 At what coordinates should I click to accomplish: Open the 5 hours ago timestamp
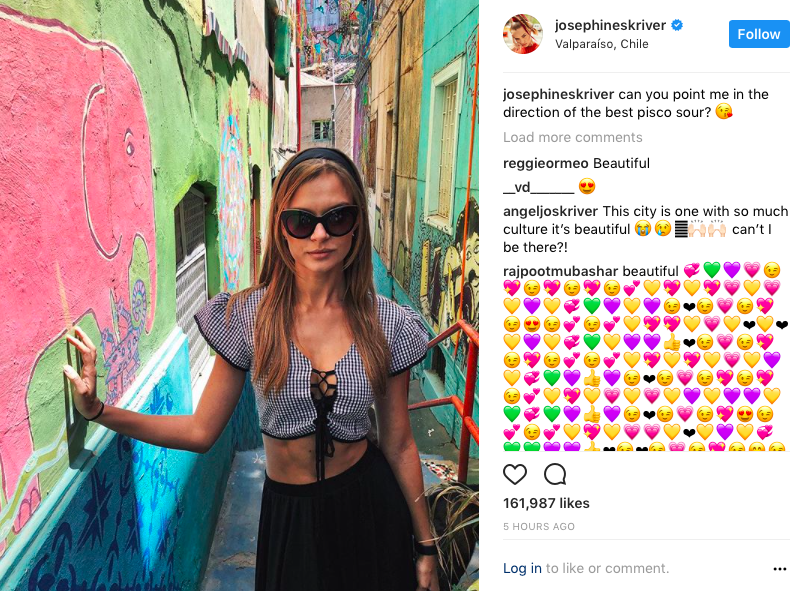click(538, 526)
